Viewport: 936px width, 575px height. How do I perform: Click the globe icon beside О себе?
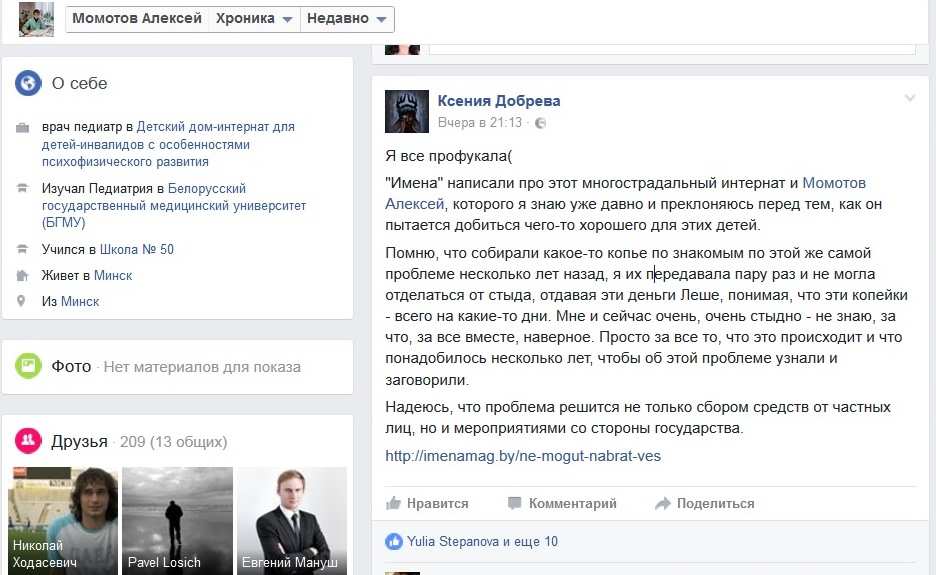click(x=28, y=83)
